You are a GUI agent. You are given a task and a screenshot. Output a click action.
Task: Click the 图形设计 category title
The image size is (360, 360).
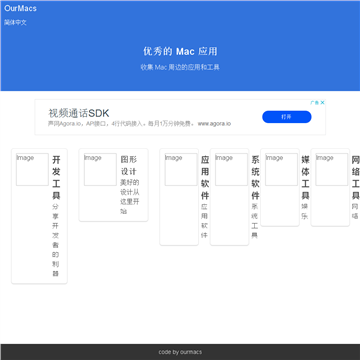tap(129, 165)
